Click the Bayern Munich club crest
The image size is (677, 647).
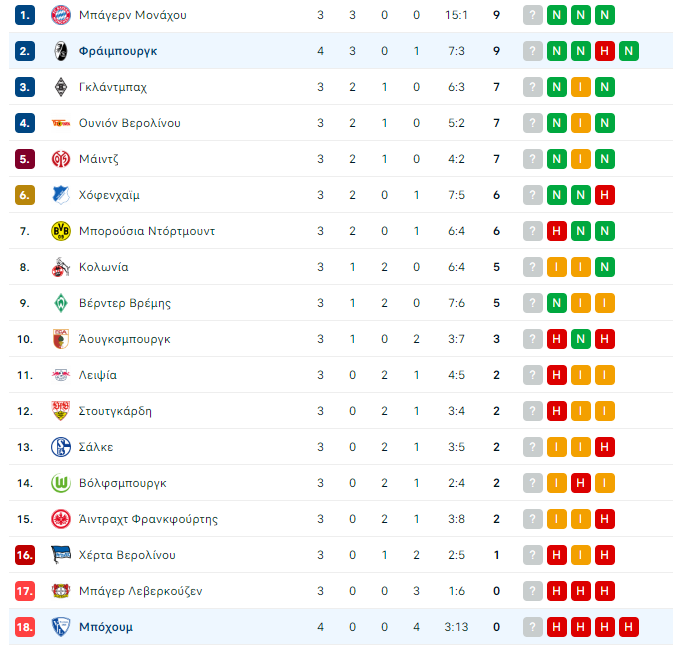pyautogui.click(x=60, y=15)
